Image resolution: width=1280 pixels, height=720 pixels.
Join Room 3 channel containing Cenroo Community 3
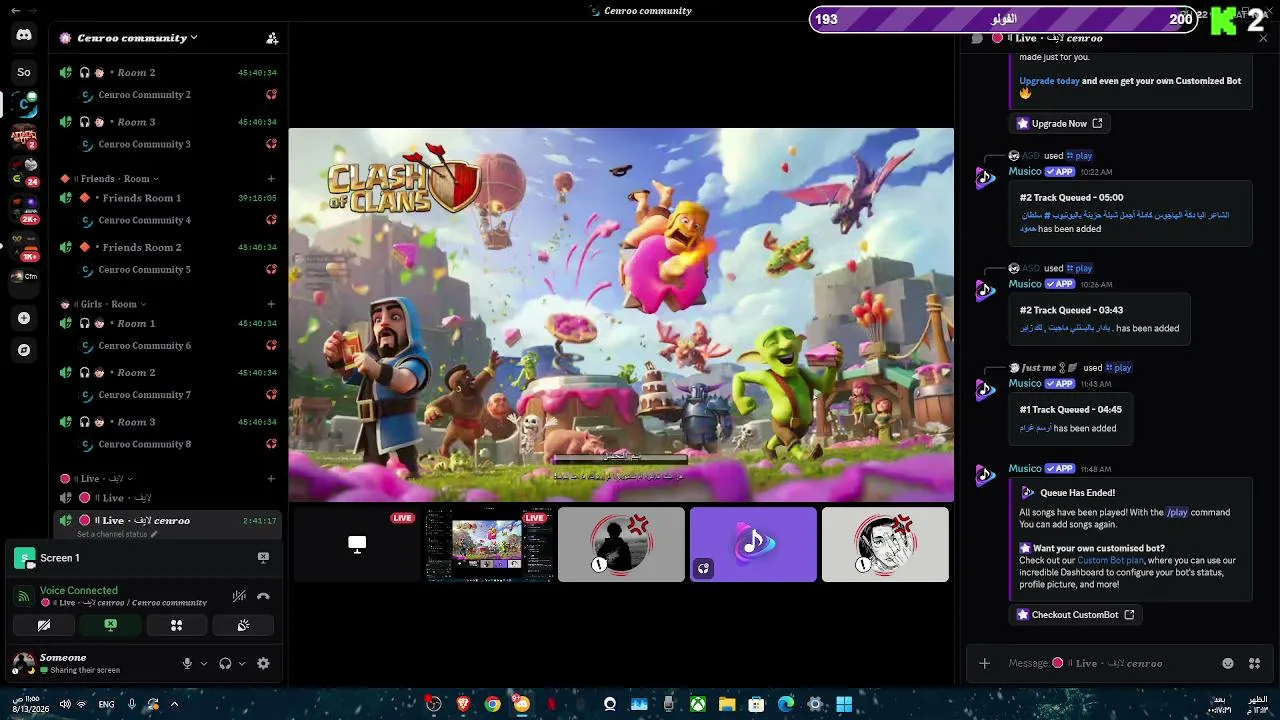point(168,122)
